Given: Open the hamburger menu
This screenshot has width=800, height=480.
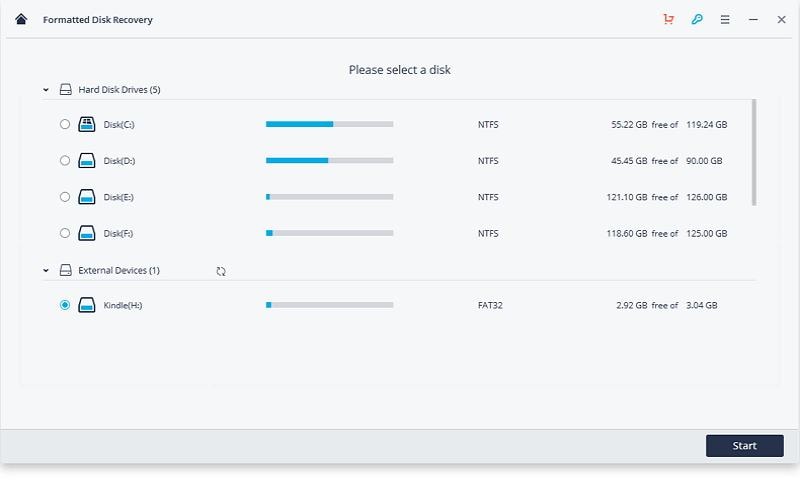Looking at the screenshot, I should [x=725, y=19].
